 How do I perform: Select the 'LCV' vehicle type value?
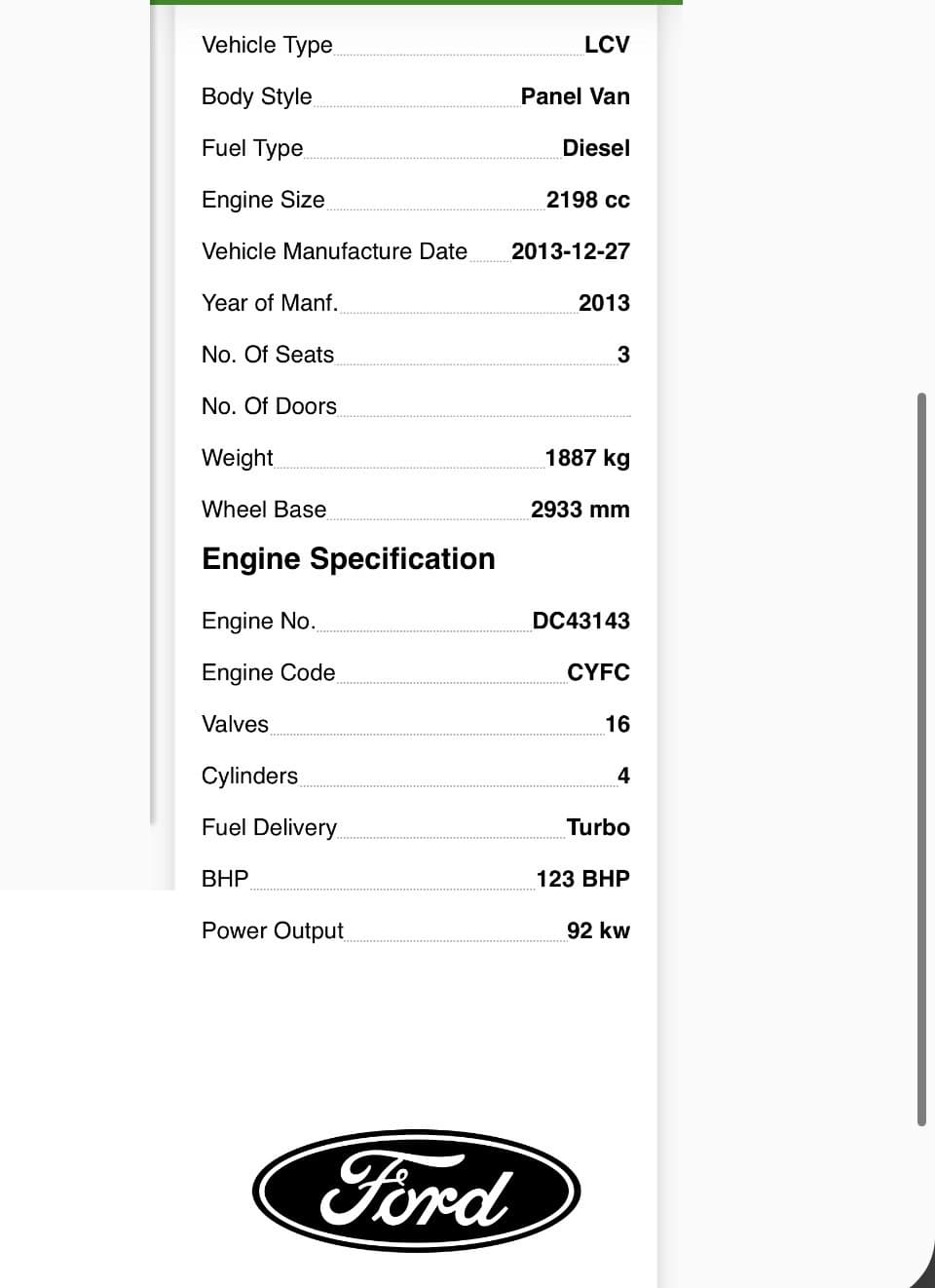point(607,45)
